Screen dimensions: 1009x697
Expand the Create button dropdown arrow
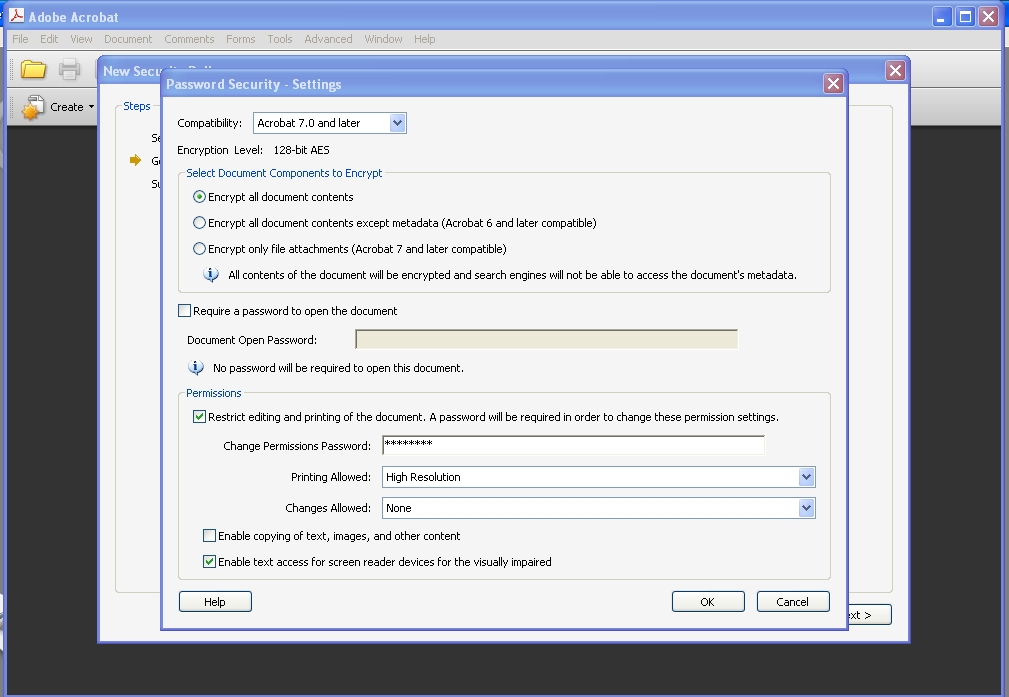pyautogui.click(x=91, y=107)
